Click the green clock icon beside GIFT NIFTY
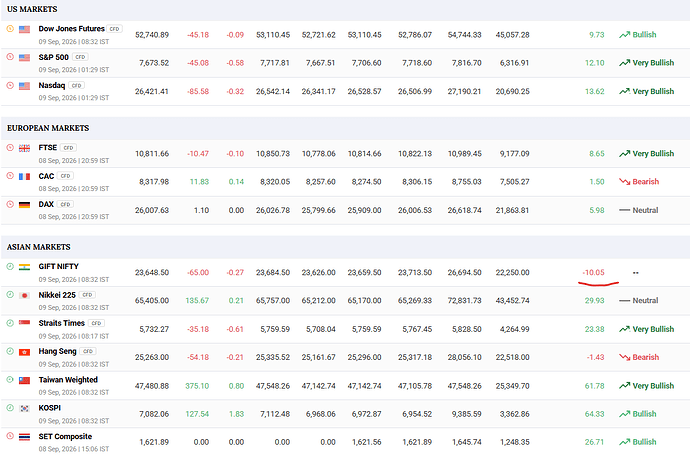The width and height of the screenshot is (690, 455). pyautogui.click(x=10, y=266)
